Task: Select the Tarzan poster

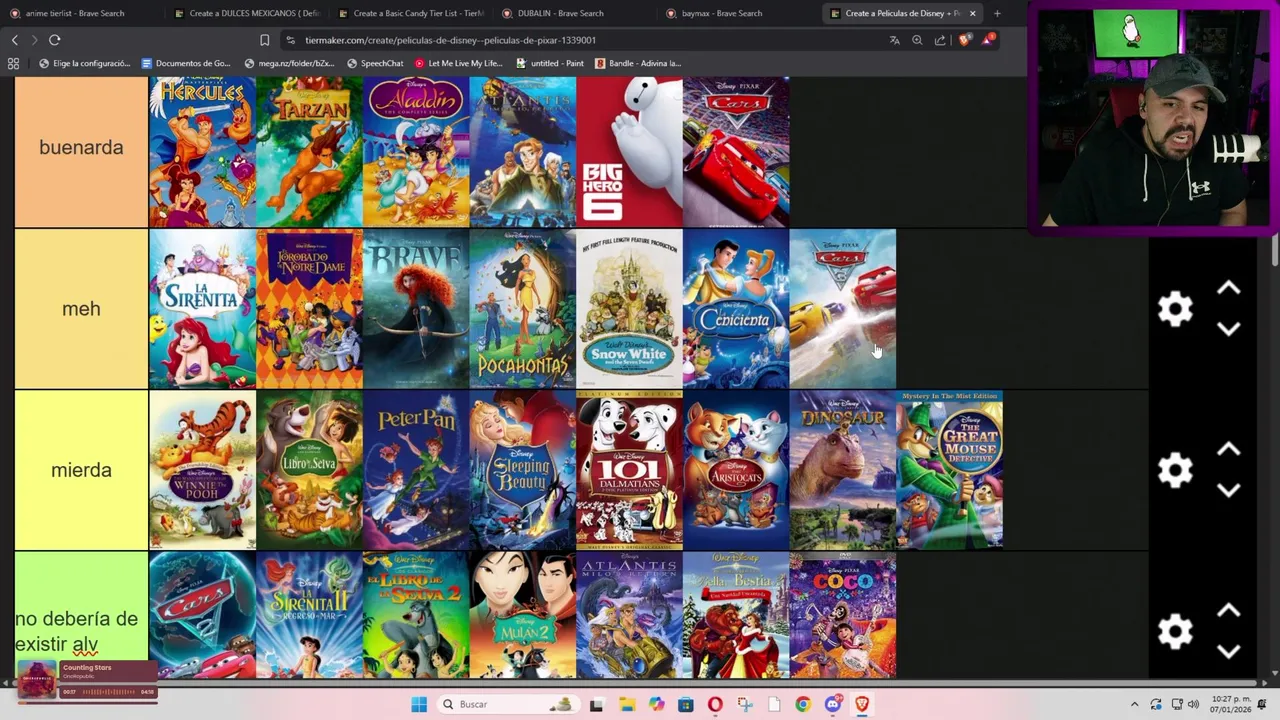Action: click(x=309, y=152)
